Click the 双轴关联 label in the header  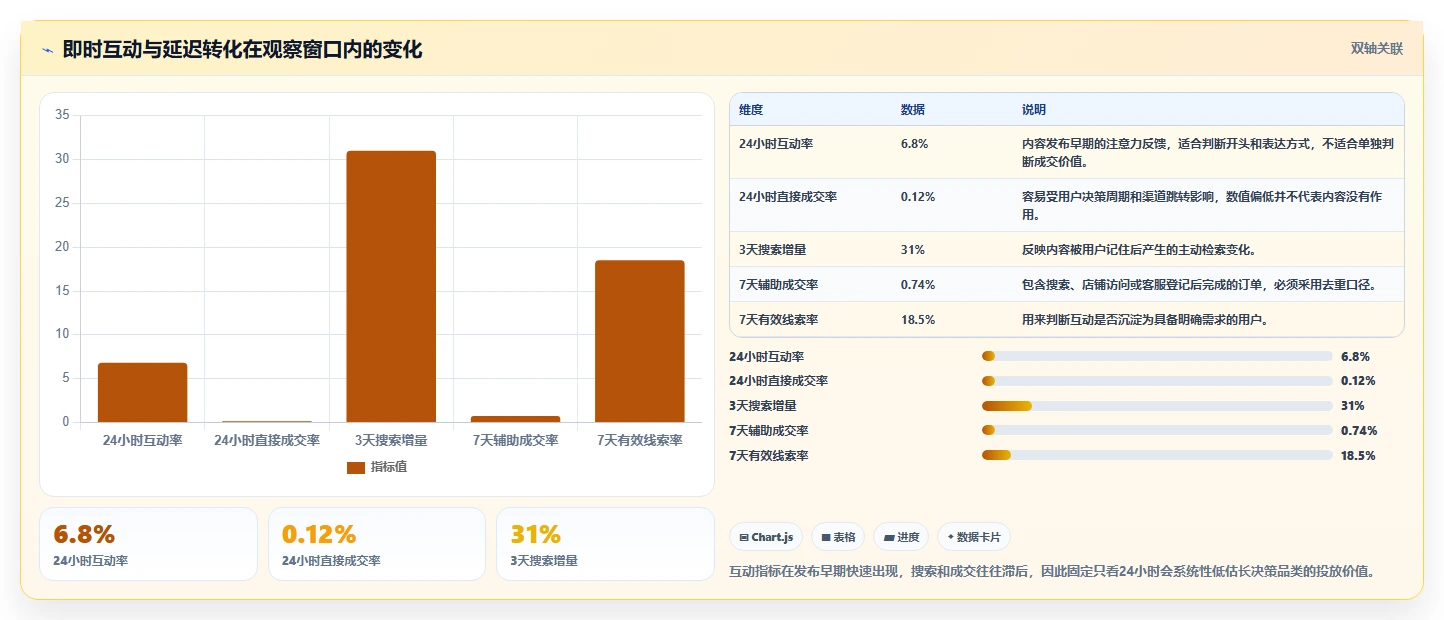(x=1377, y=48)
